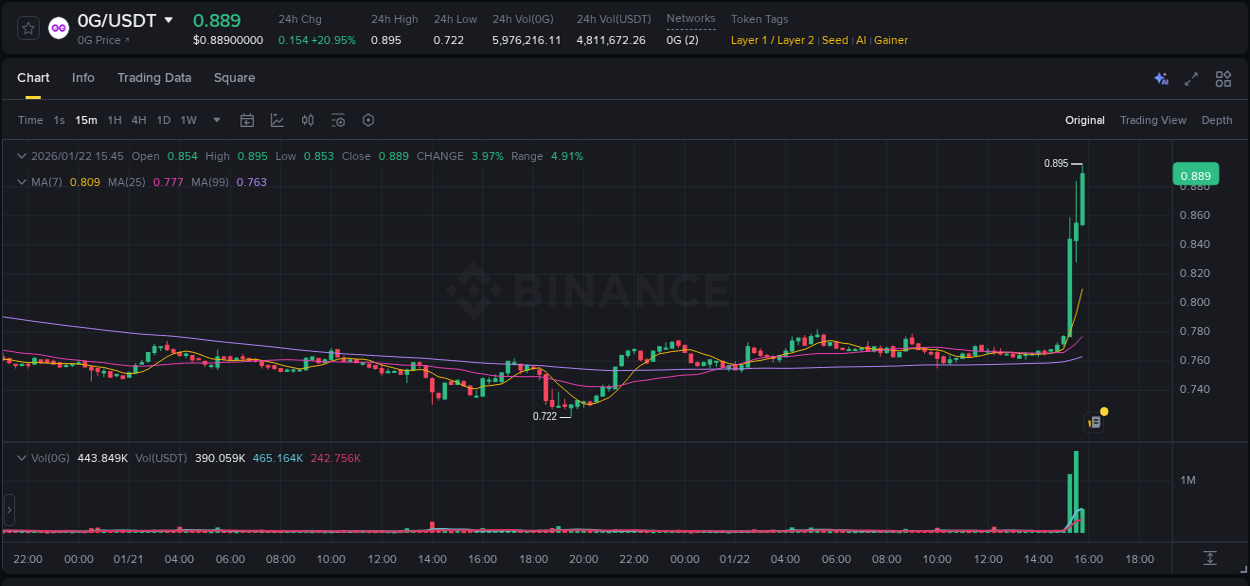Select the line chart style icon

[x=278, y=120]
